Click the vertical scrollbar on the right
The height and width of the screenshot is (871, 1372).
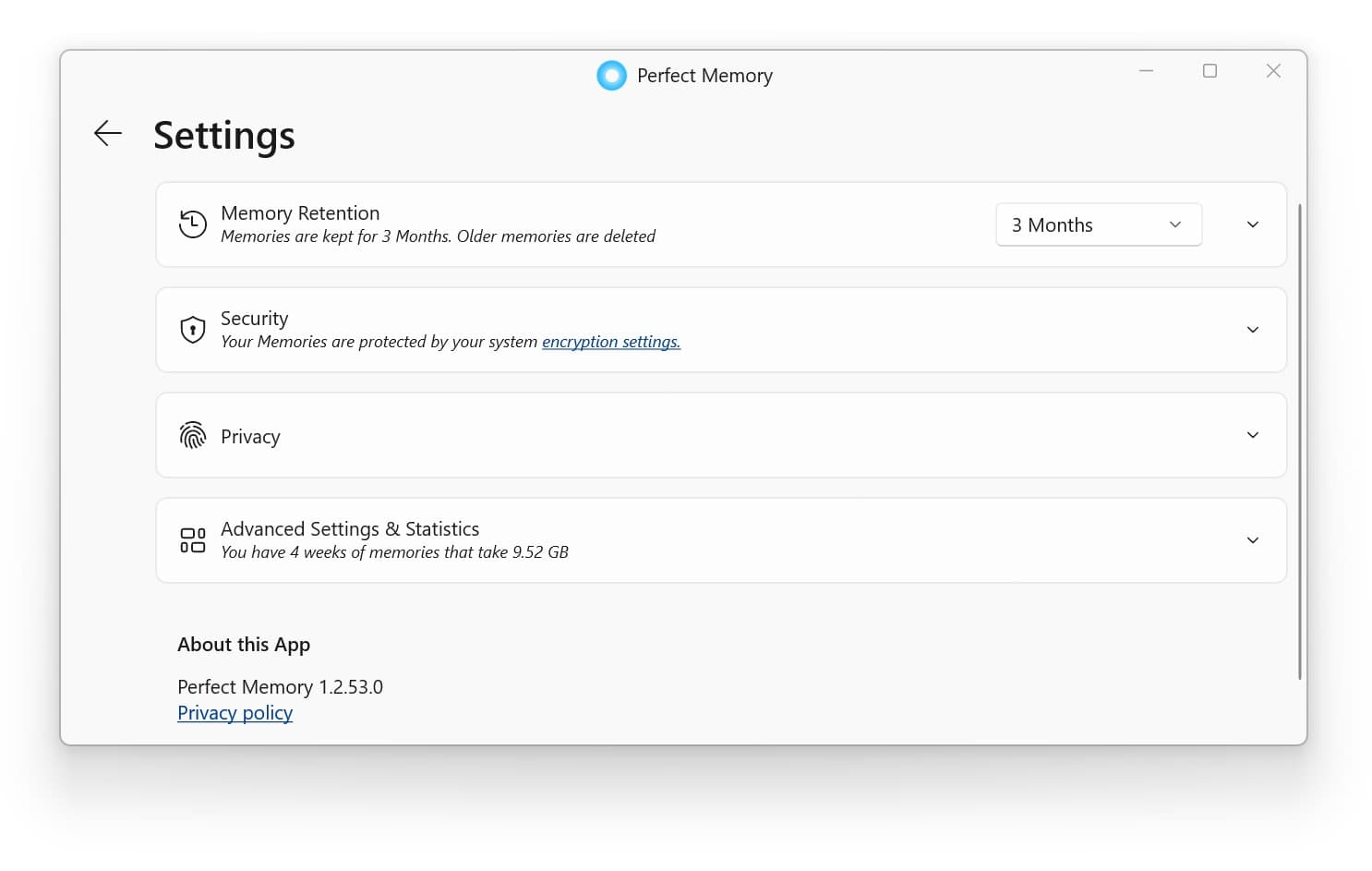tap(1299, 442)
